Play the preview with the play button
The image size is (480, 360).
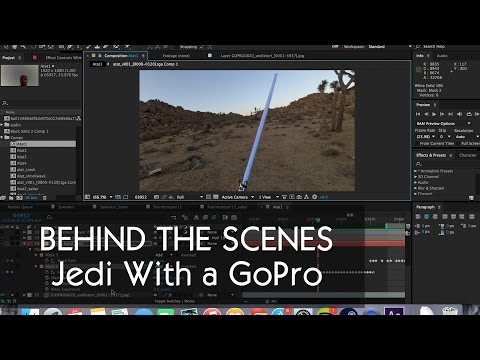[x=434, y=114]
